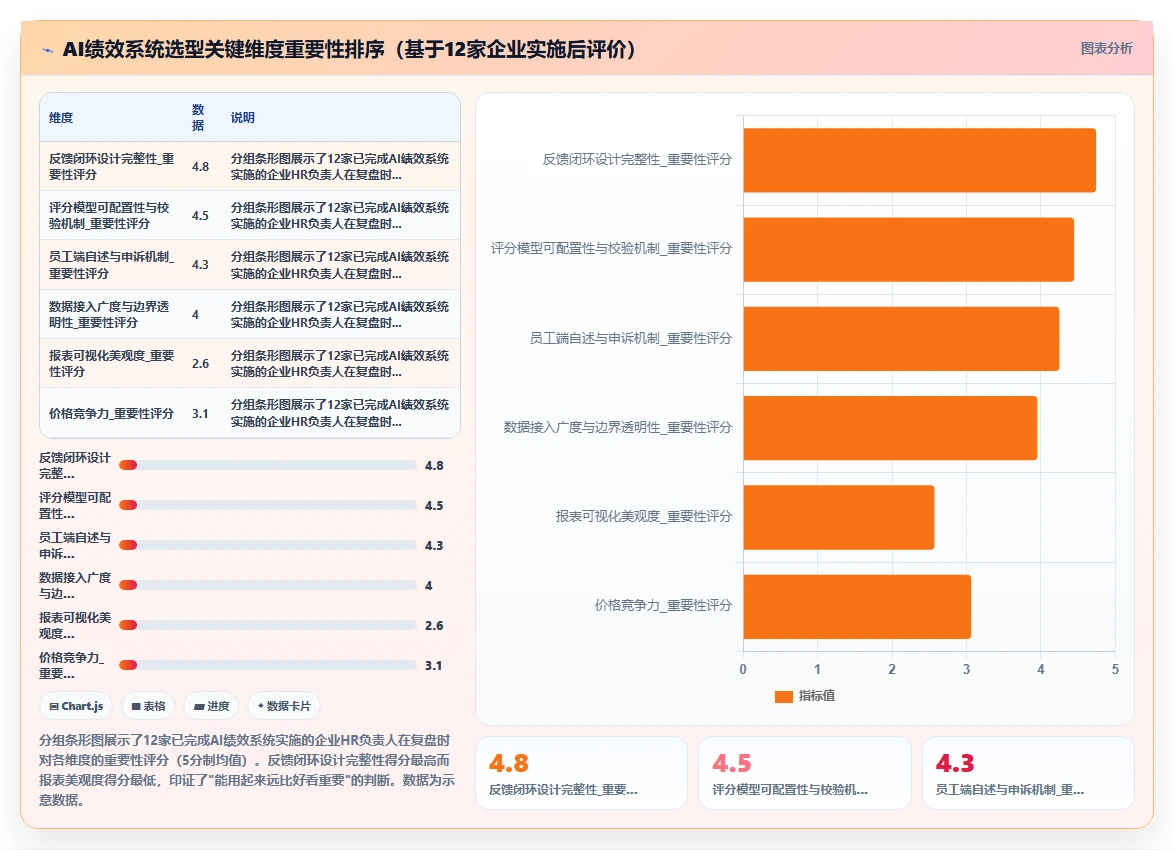The height and width of the screenshot is (850, 1174).
Task: Click the 数据接入广度与边界透明性 chart bar
Action: coord(890,428)
